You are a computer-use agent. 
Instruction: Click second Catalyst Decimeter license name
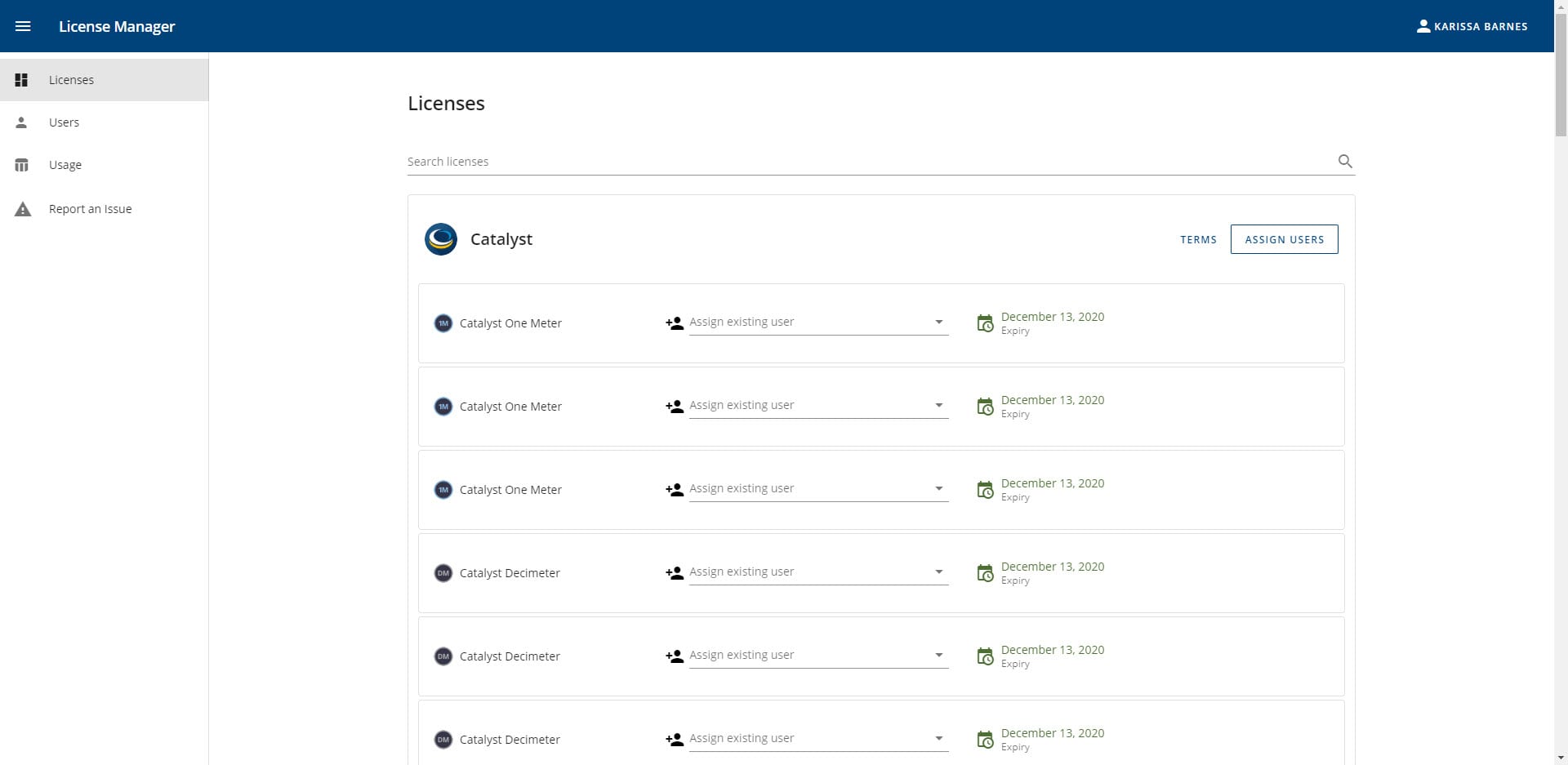510,656
